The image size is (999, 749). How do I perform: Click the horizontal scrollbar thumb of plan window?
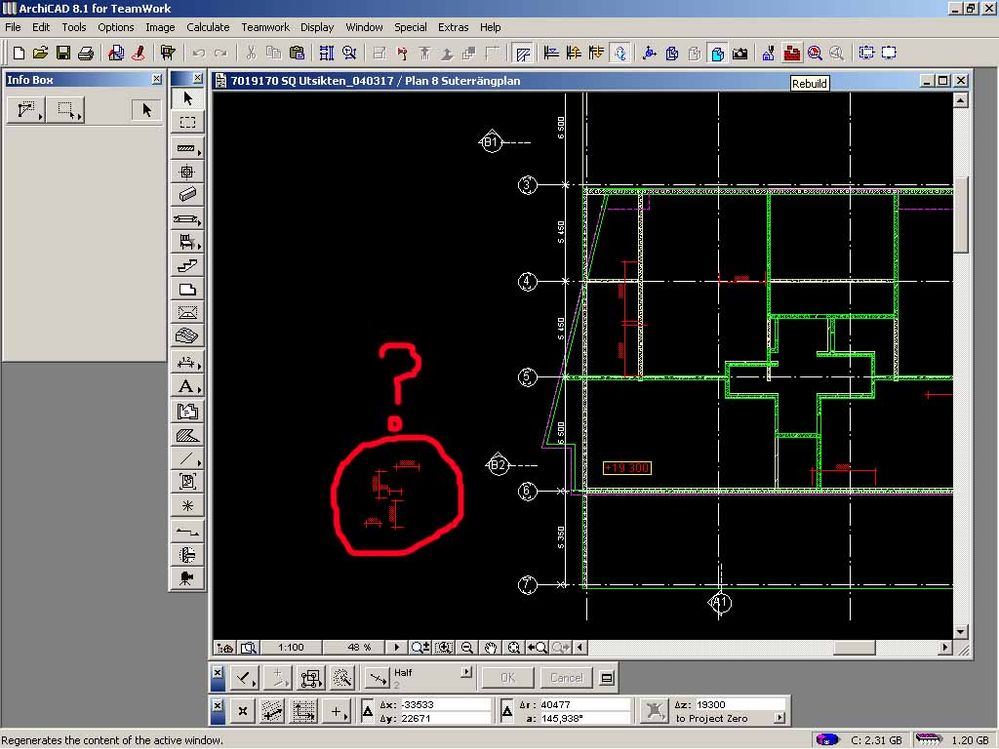point(854,648)
